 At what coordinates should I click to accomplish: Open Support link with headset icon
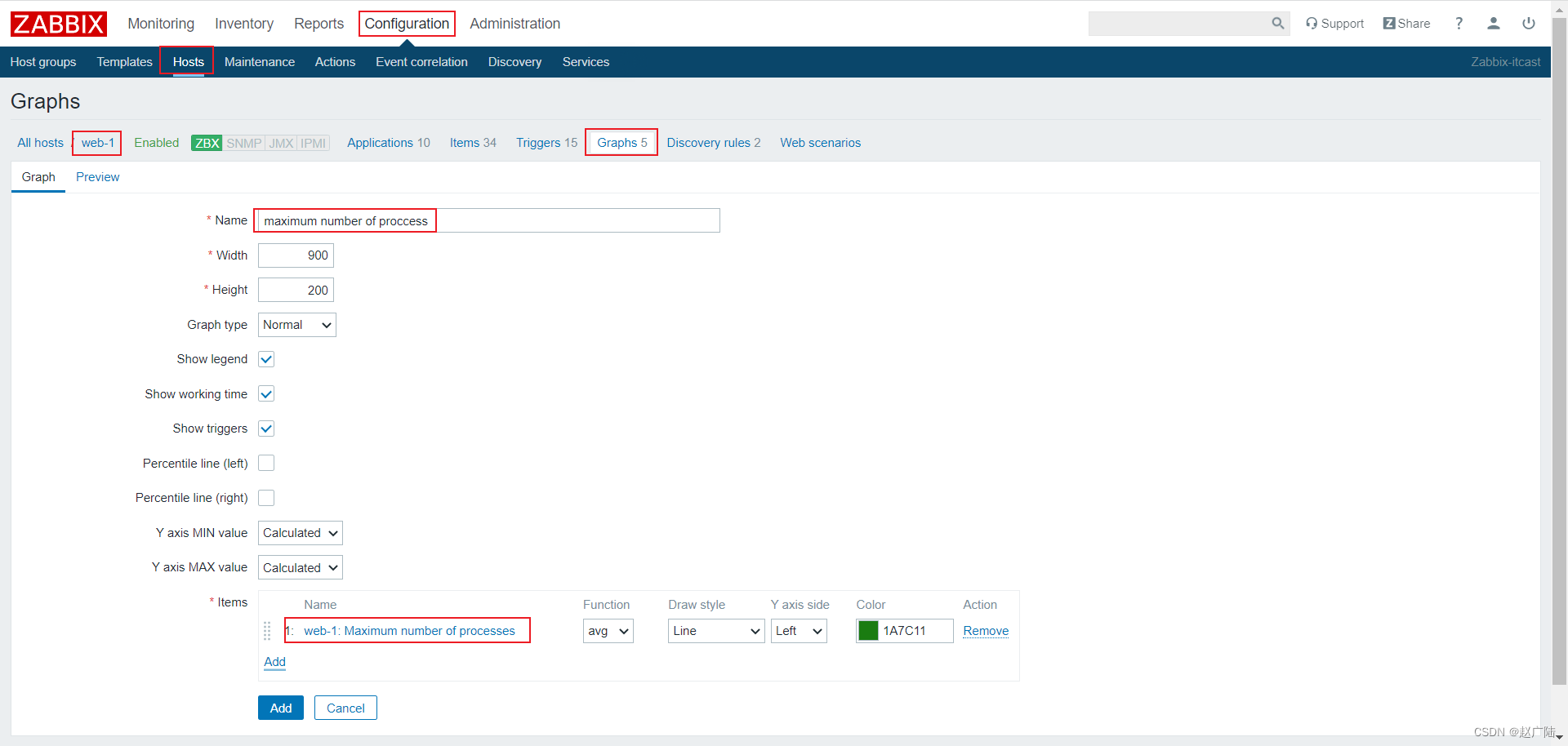[1334, 24]
